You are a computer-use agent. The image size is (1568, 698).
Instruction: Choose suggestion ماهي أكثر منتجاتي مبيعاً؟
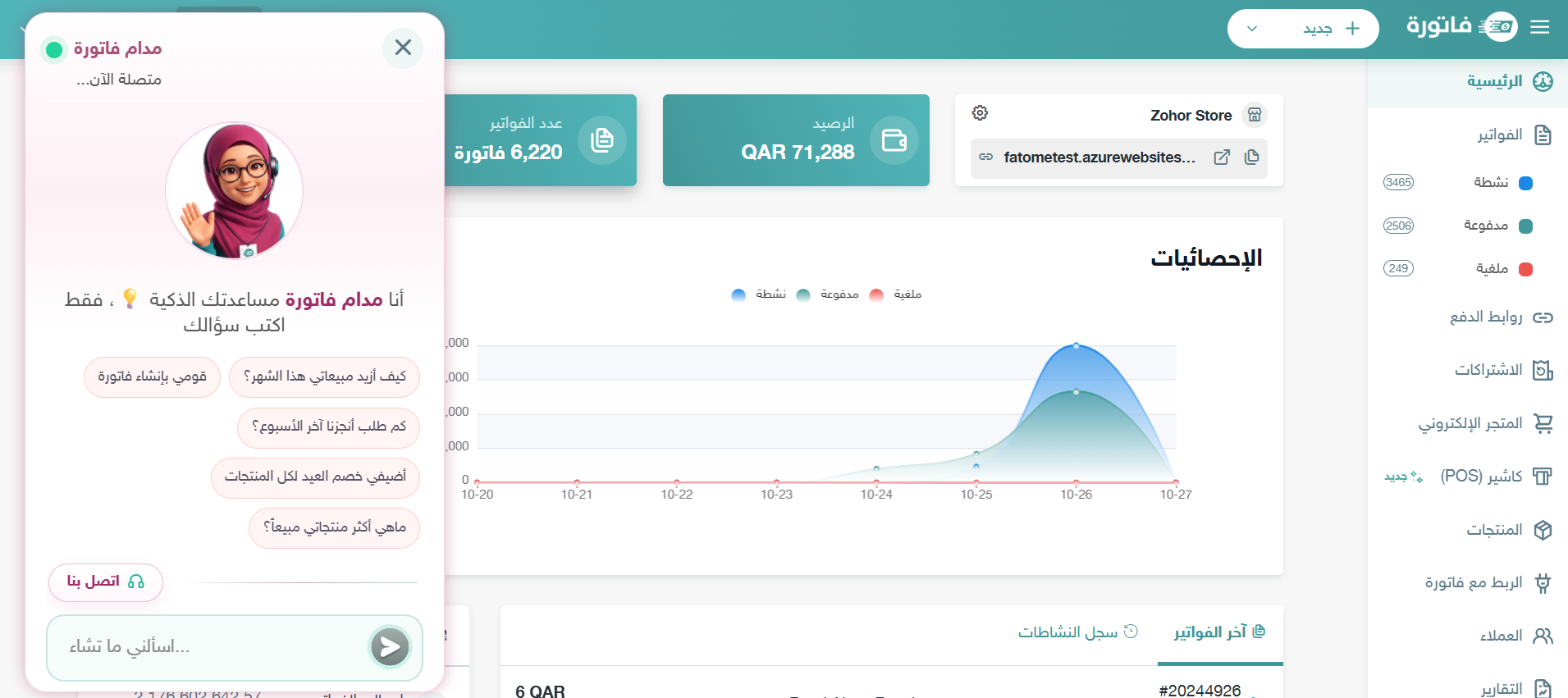click(334, 527)
